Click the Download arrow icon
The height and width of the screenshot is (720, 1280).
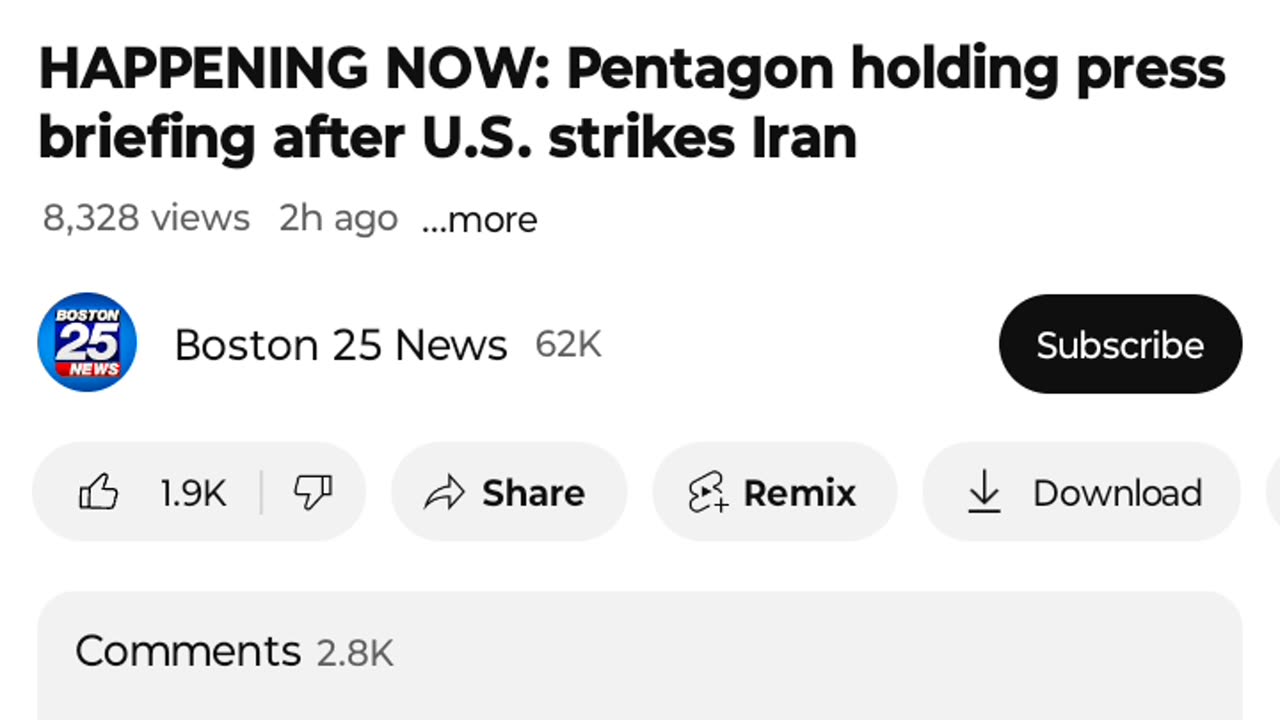pyautogui.click(x=985, y=493)
